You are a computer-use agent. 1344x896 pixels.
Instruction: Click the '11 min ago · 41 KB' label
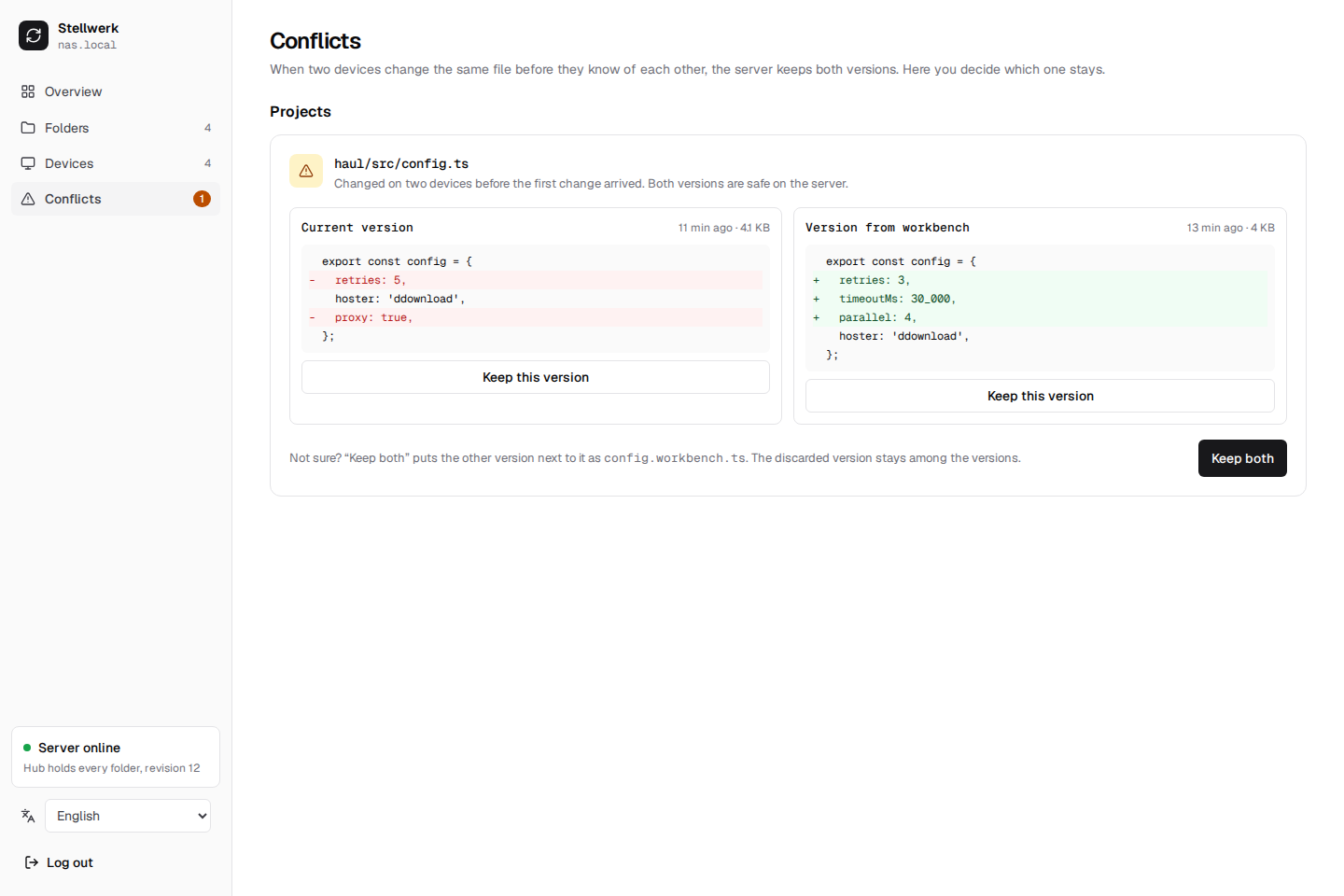pyautogui.click(x=724, y=228)
